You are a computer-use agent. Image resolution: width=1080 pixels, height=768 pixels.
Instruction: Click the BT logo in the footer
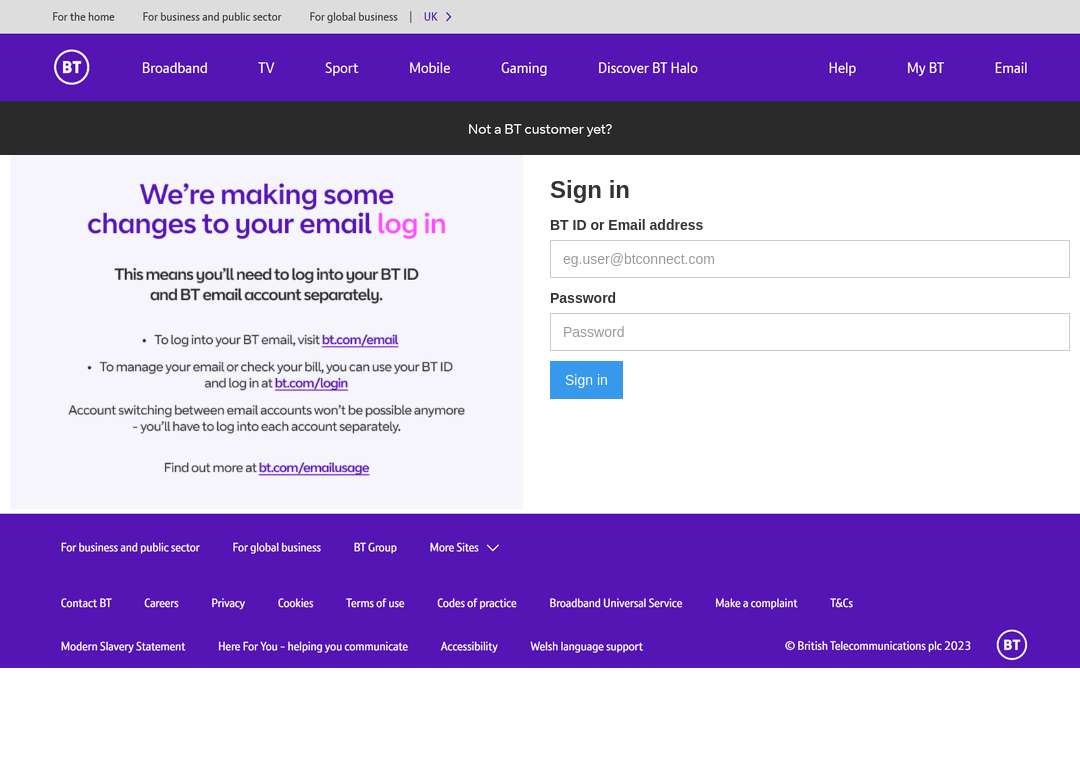[x=1011, y=645]
